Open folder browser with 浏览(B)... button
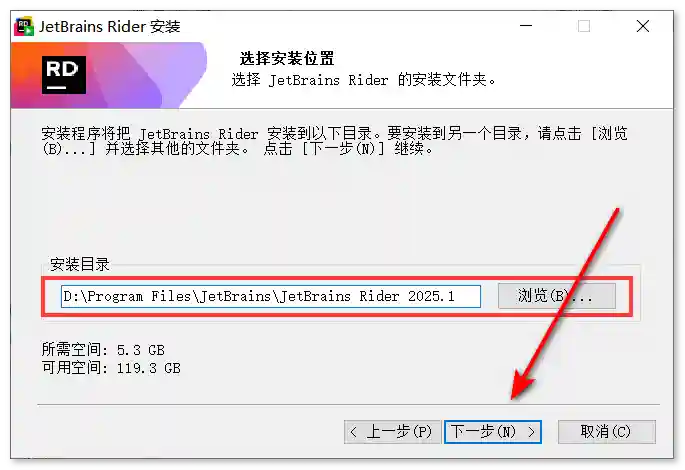Screen dimensions: 685x470 (556, 296)
